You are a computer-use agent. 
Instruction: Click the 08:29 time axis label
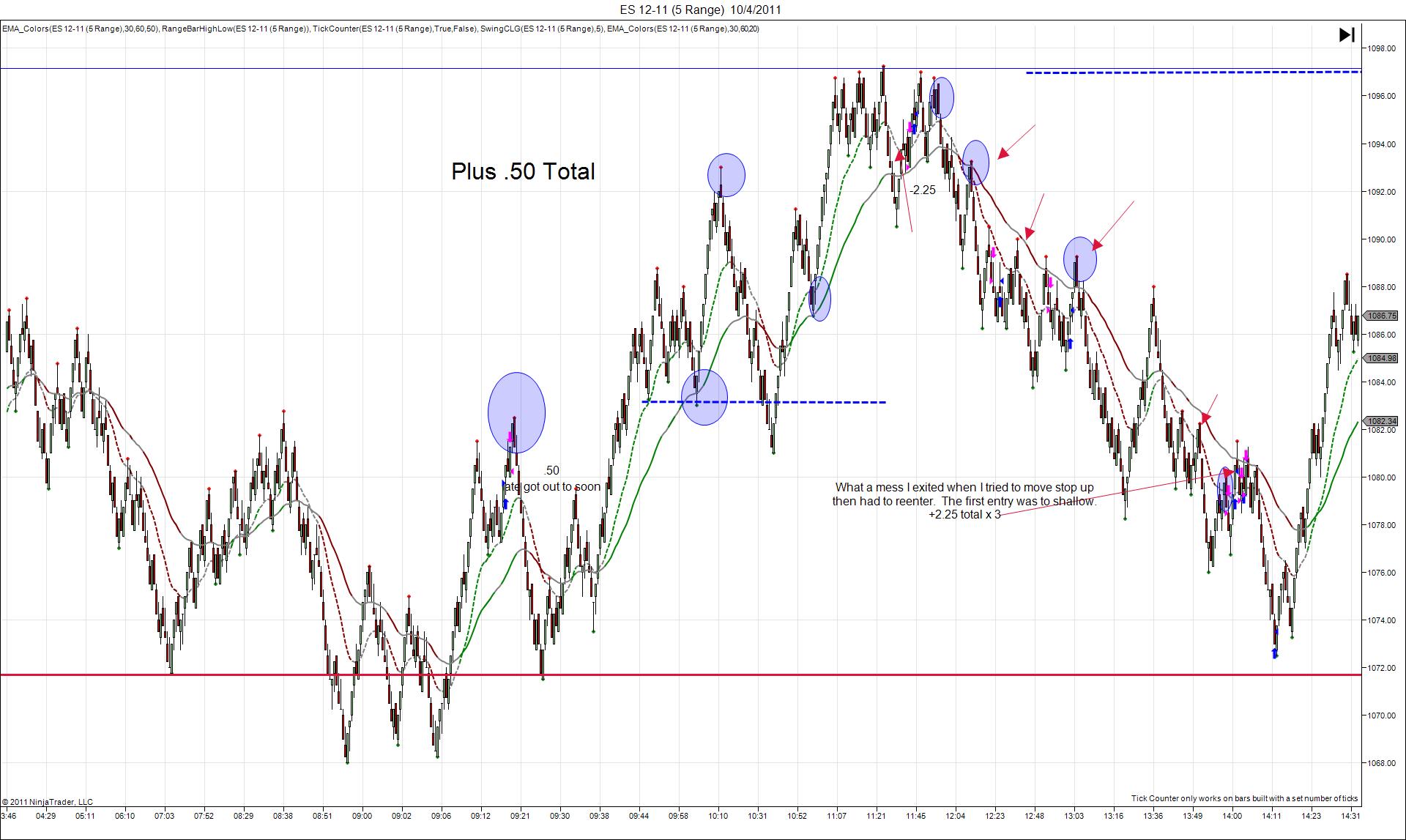243,816
